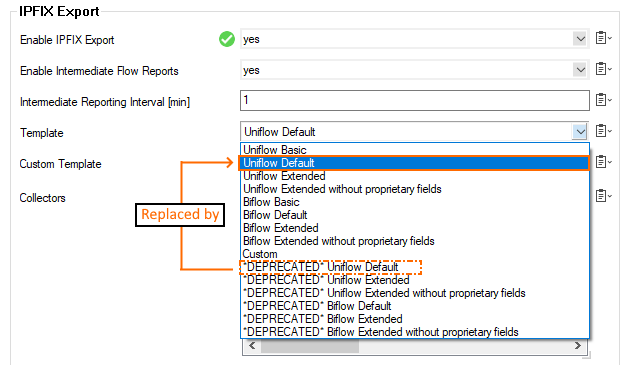The width and height of the screenshot is (632, 365).
Task: Select Biflow Extended without proprietary fields
Action: pos(415,241)
